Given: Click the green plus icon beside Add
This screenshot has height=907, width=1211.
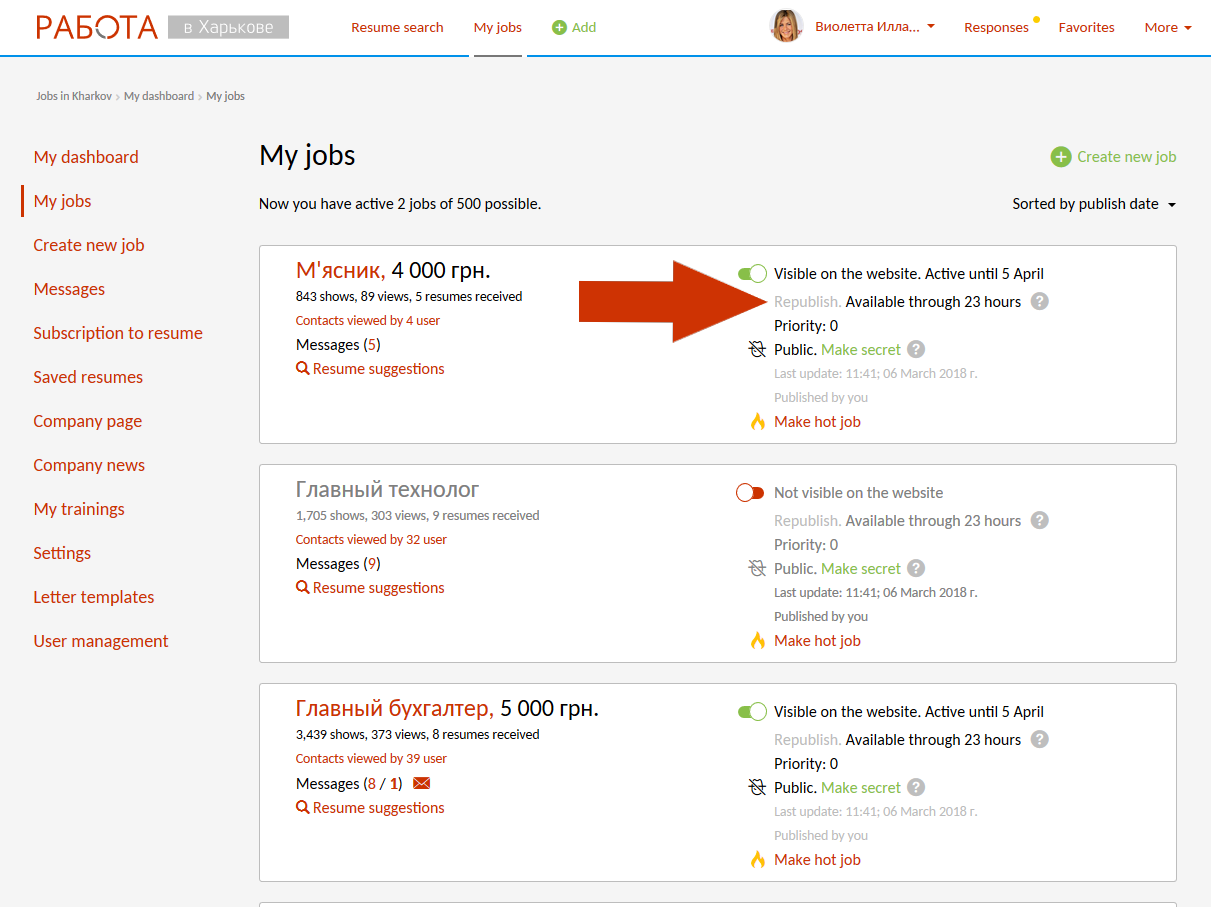Looking at the screenshot, I should [559, 27].
